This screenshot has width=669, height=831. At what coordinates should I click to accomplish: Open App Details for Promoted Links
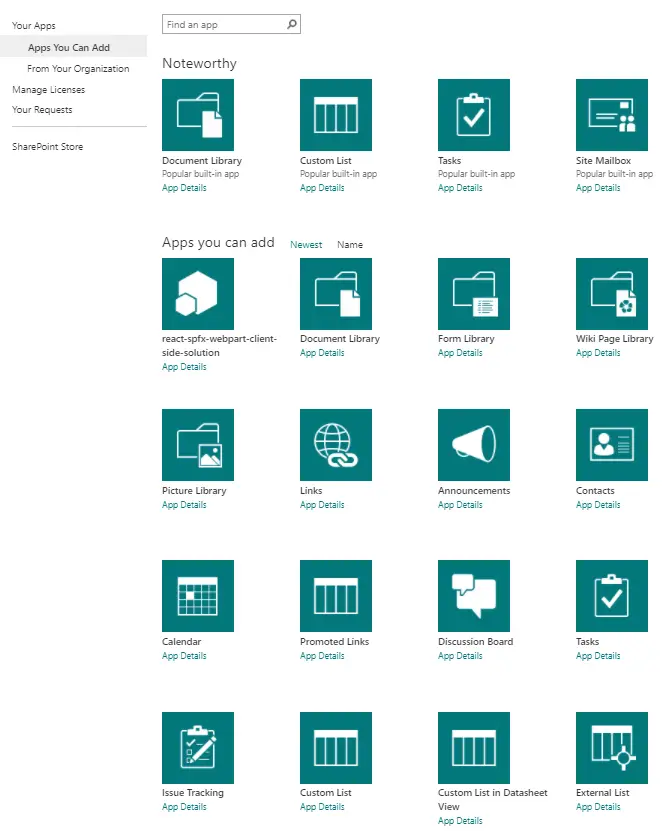click(322, 656)
